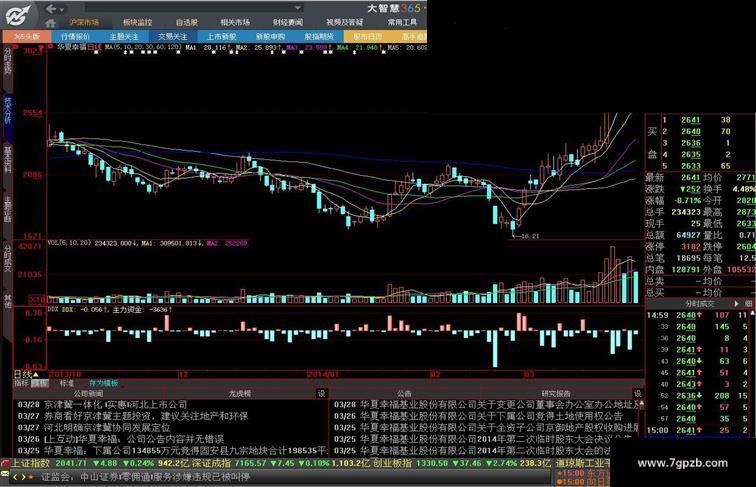The image size is (756, 487).
Task: Click the envelope message icon at bottom left
Action: [x=5, y=475]
